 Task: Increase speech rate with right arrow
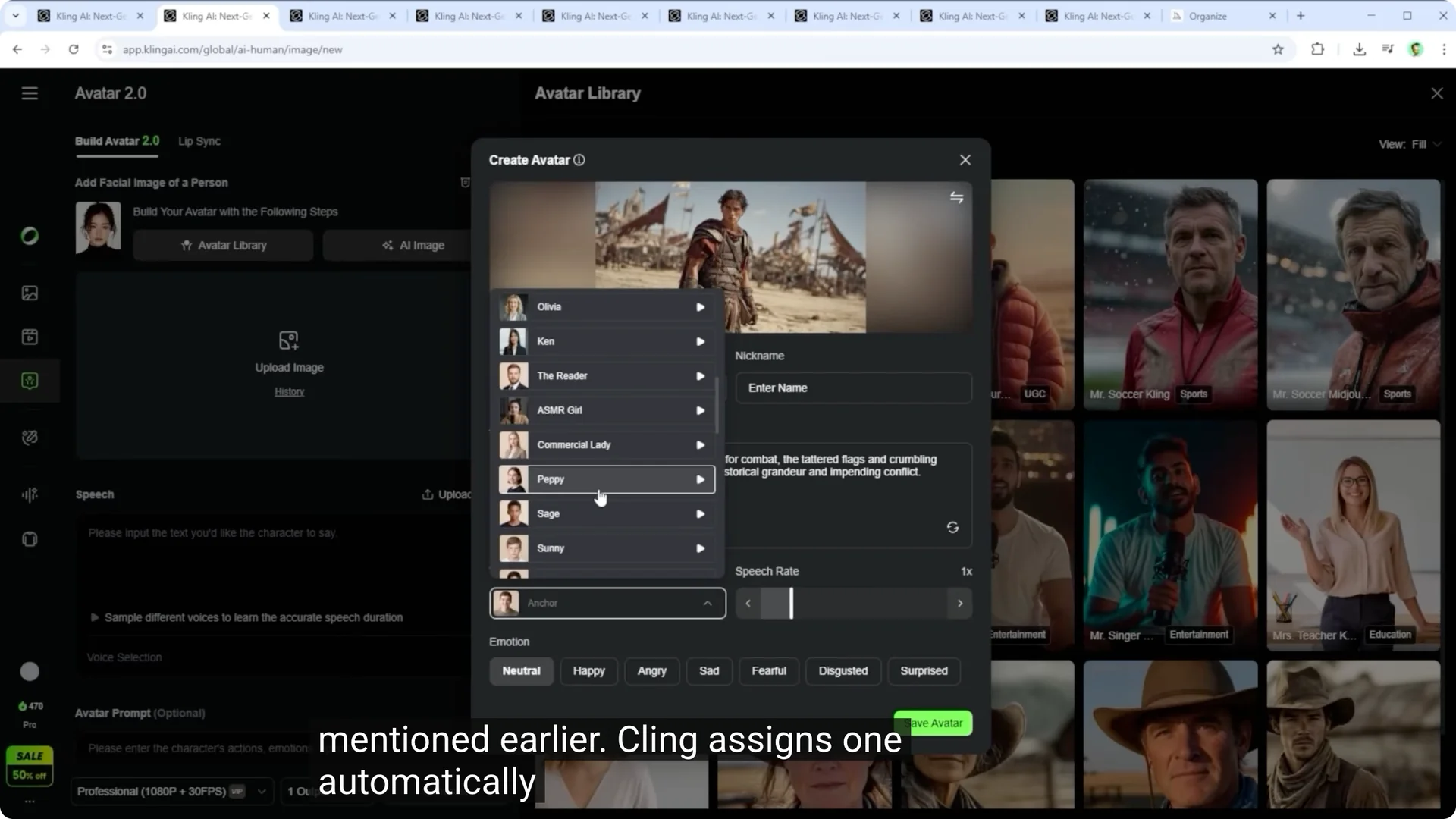(960, 604)
